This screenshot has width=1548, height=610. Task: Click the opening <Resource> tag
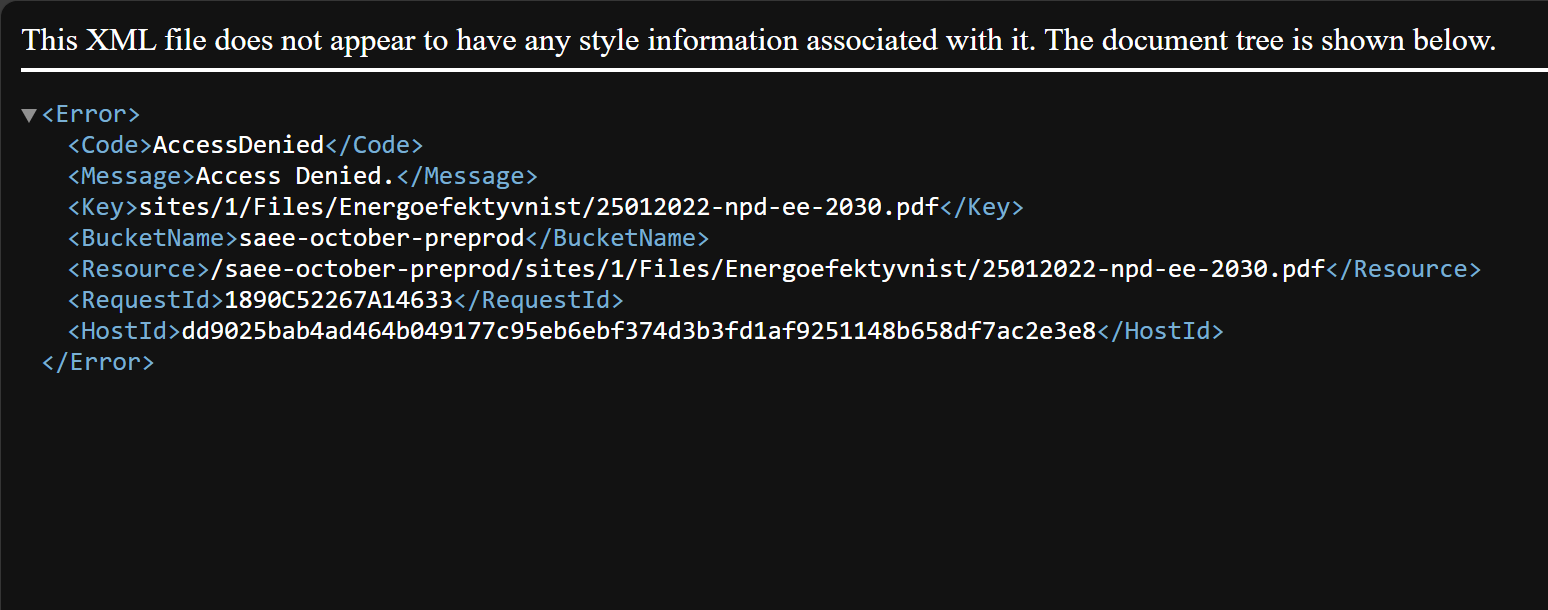point(138,269)
